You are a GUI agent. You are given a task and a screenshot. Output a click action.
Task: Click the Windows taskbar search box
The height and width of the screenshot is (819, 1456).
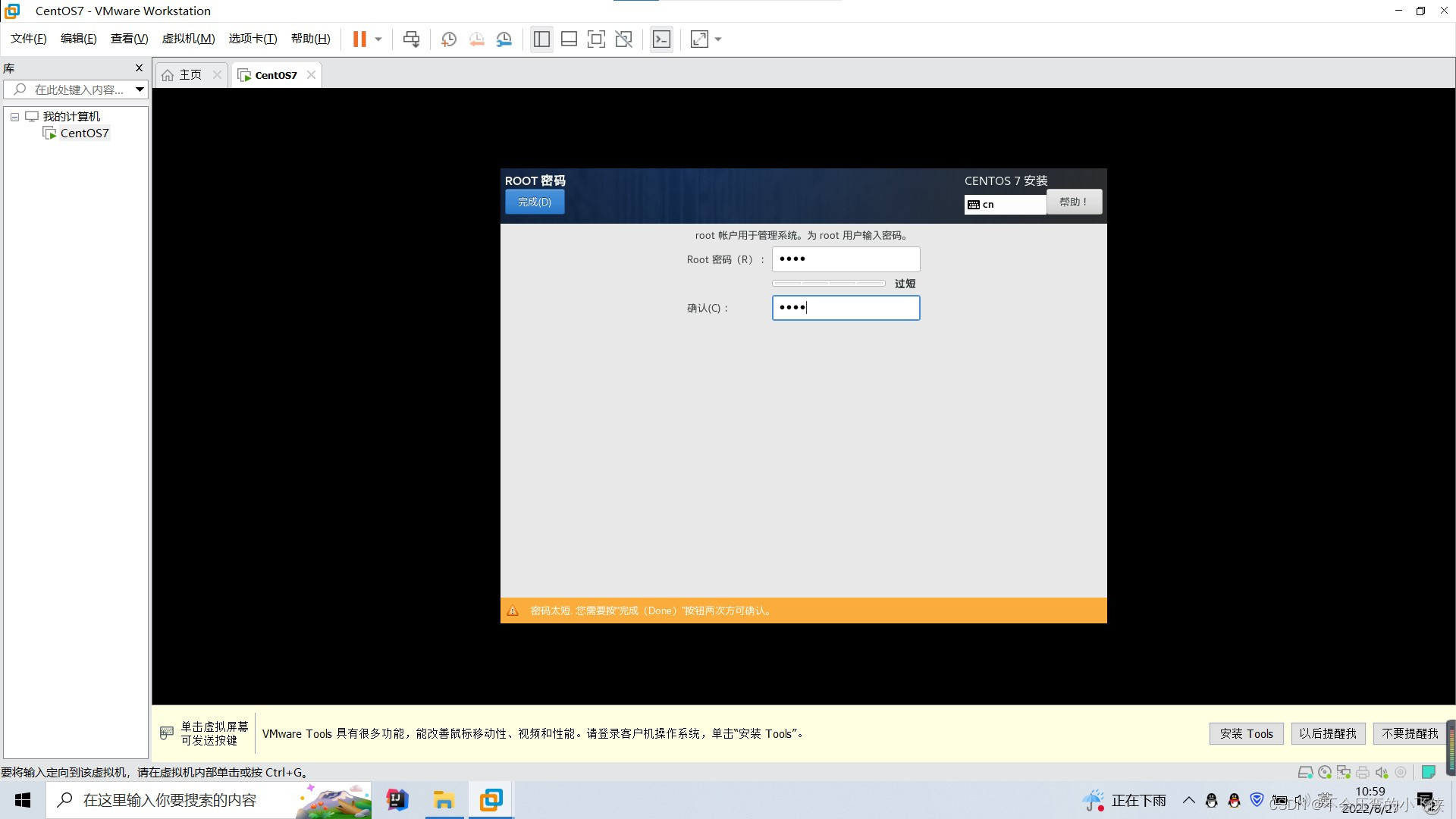point(209,800)
